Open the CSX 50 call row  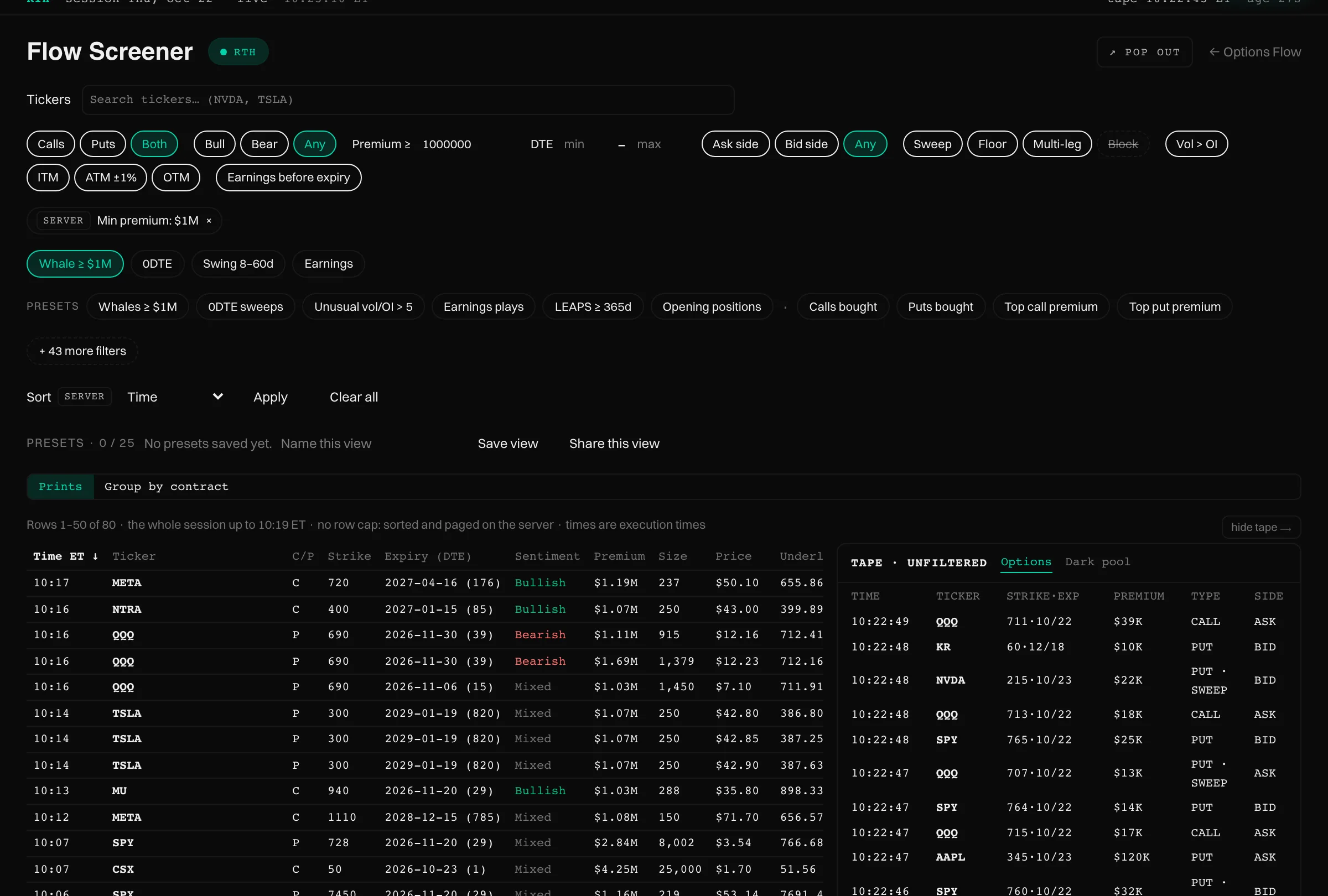pyautogui.click(x=426, y=869)
